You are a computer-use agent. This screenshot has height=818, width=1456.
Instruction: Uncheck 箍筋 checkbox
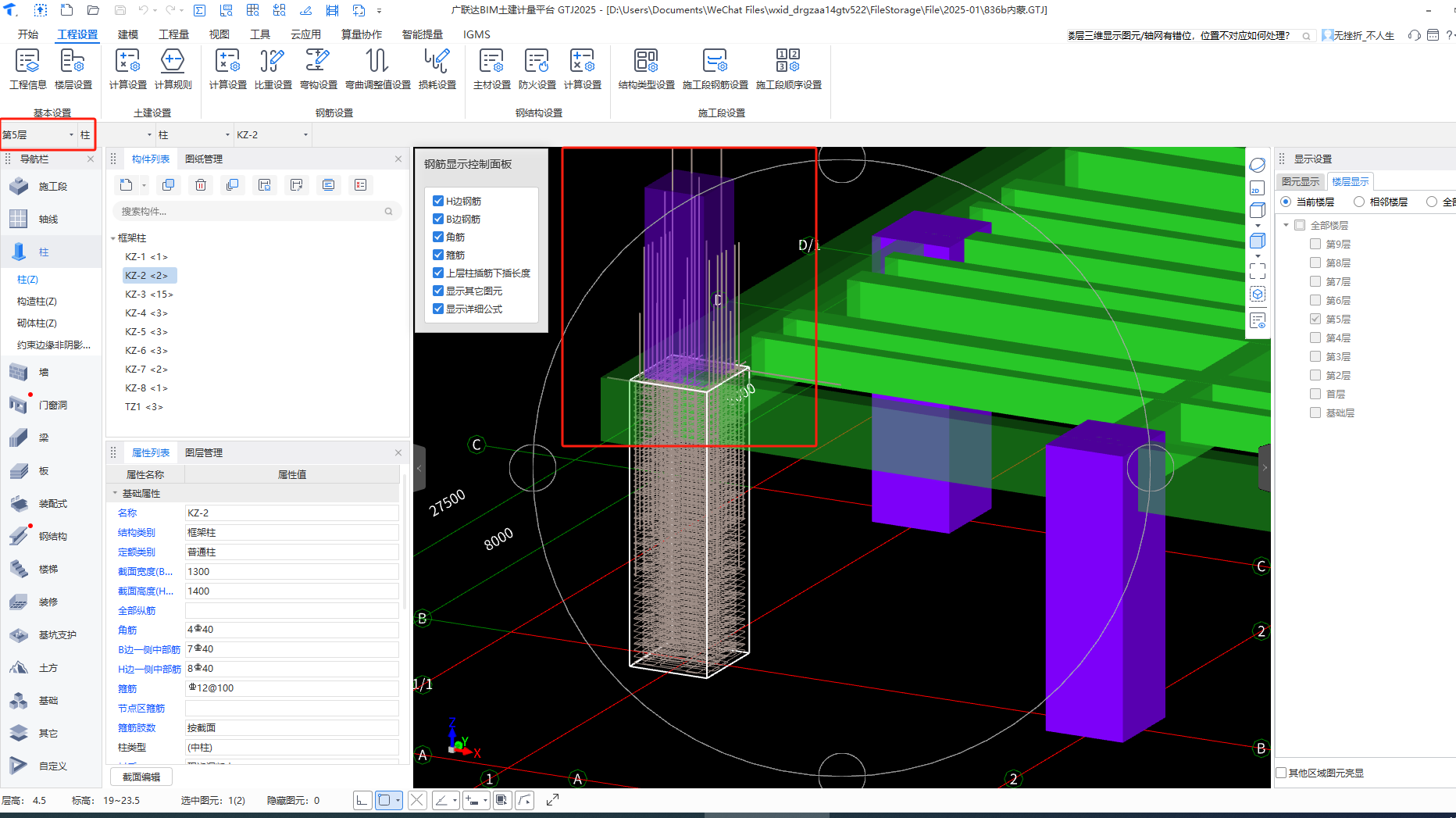pyautogui.click(x=438, y=255)
